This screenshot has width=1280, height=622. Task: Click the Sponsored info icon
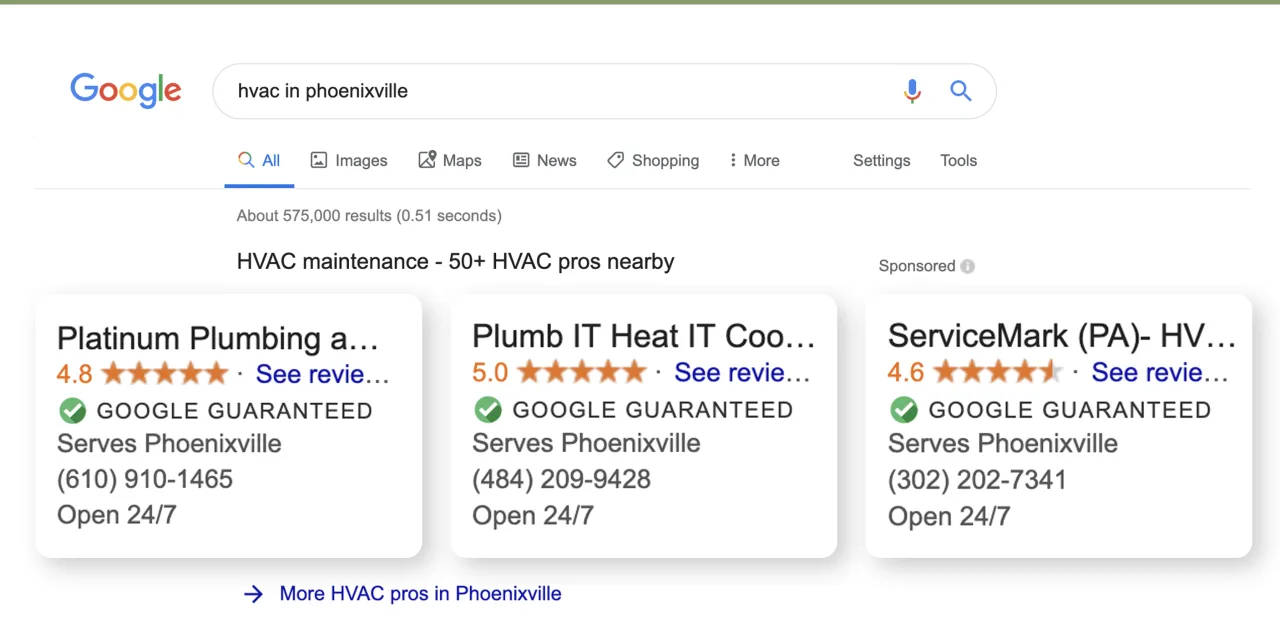tap(967, 266)
